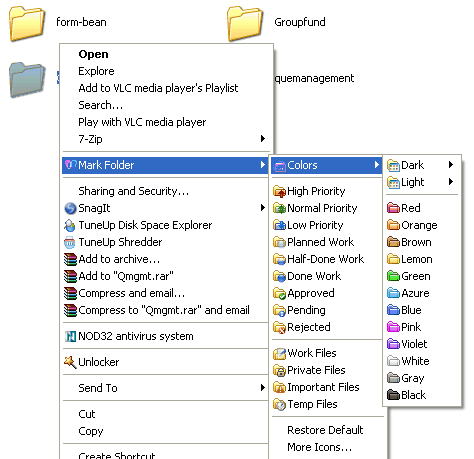474x459 pixels.
Task: Click the Unlocker wand icon
Action: pyautogui.click(x=70, y=362)
